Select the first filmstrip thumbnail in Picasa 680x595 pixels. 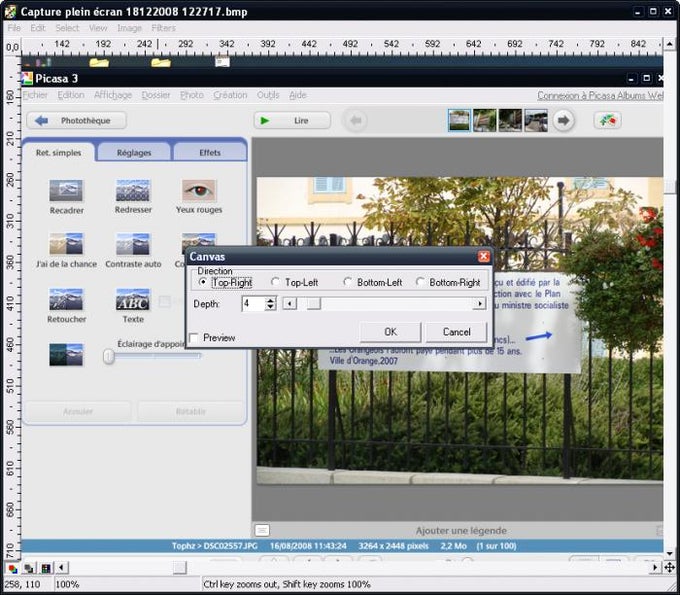click(459, 120)
